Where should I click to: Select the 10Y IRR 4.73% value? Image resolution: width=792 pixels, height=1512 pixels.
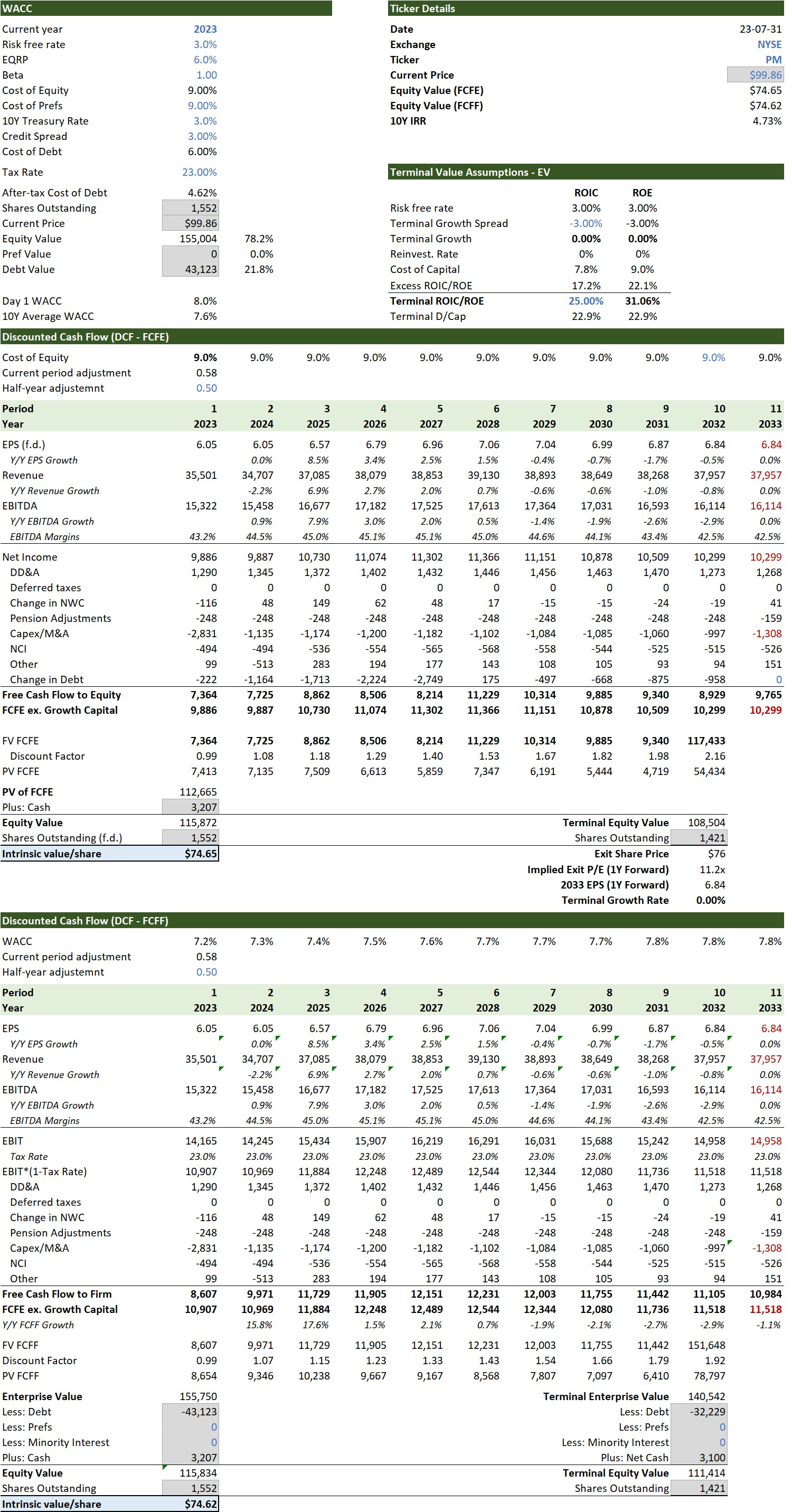click(x=767, y=121)
